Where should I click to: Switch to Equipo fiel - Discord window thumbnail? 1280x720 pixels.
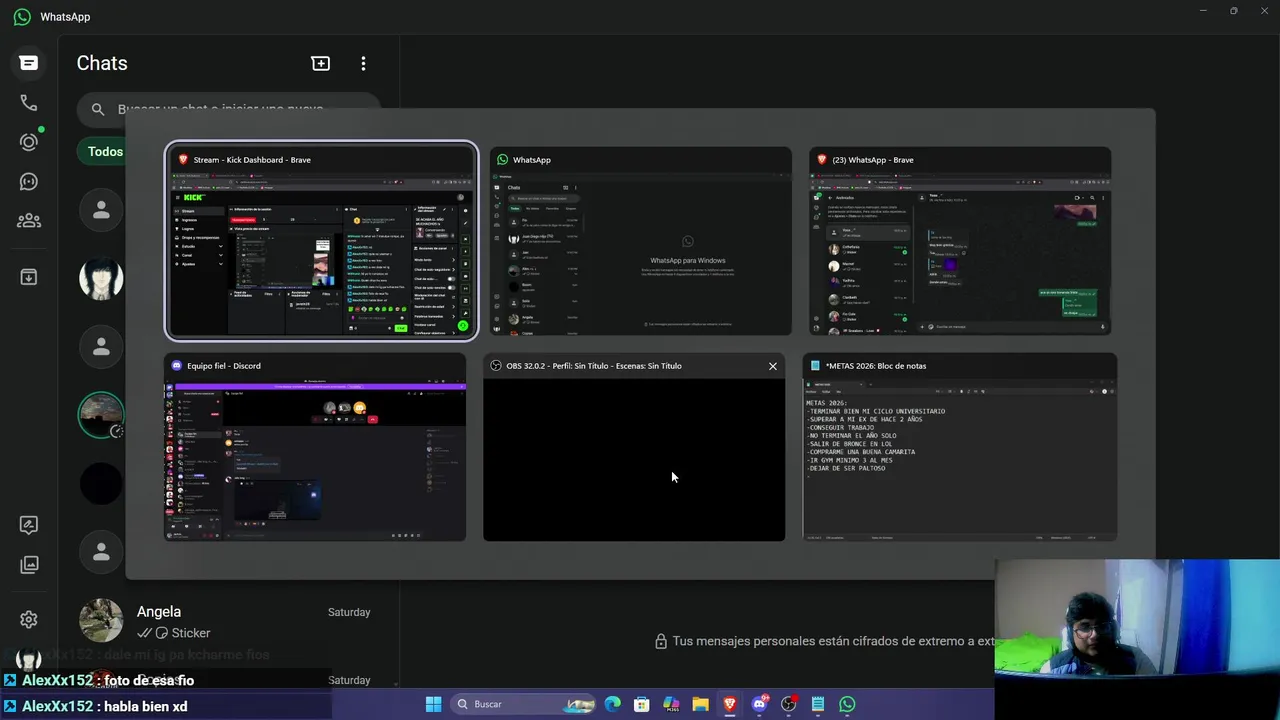click(x=315, y=447)
